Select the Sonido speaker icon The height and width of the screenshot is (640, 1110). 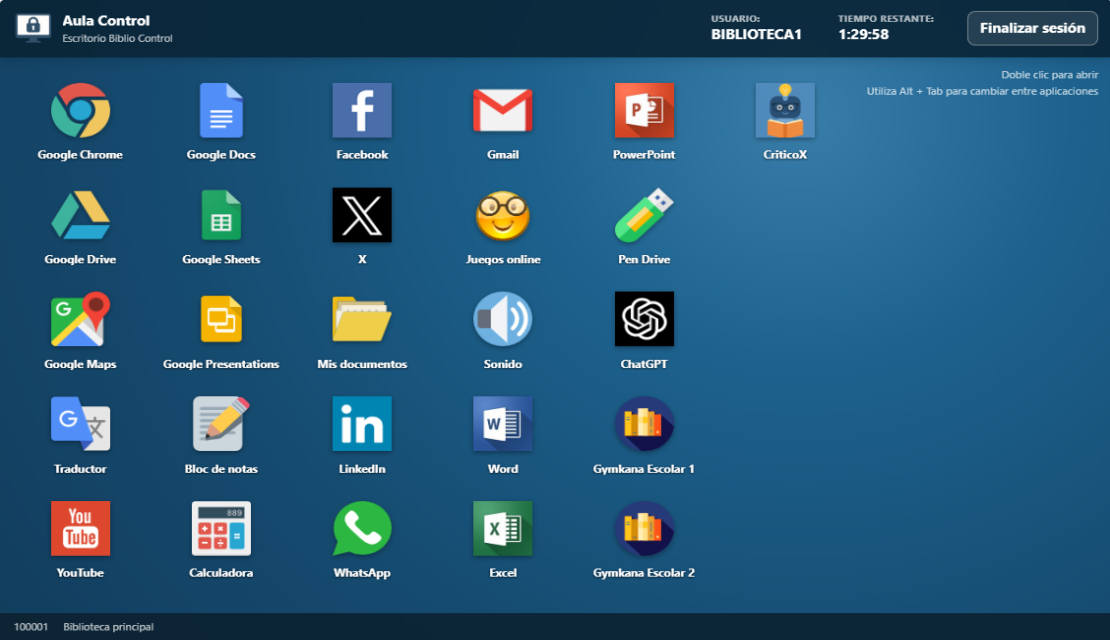(x=503, y=319)
